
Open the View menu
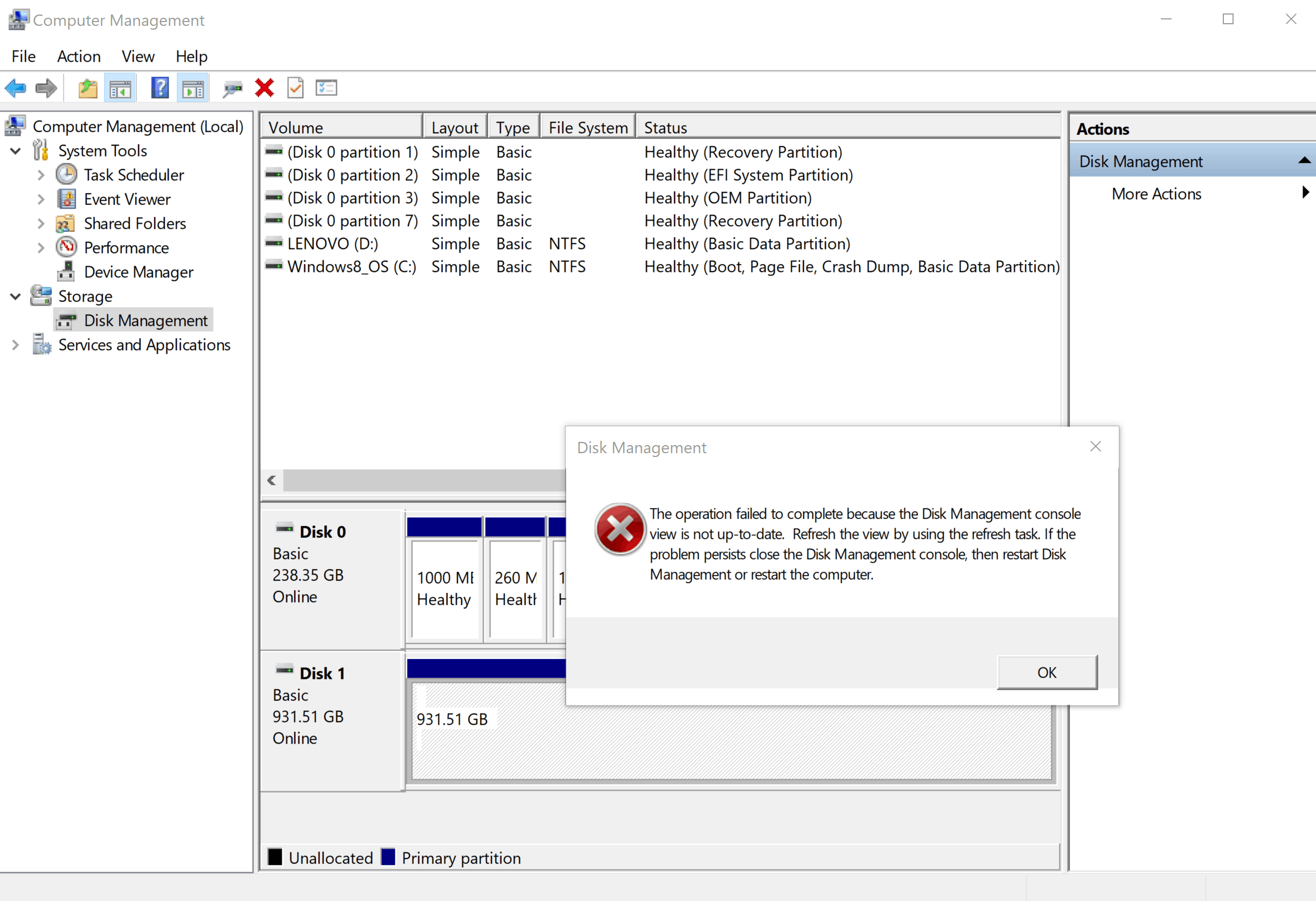[137, 57]
